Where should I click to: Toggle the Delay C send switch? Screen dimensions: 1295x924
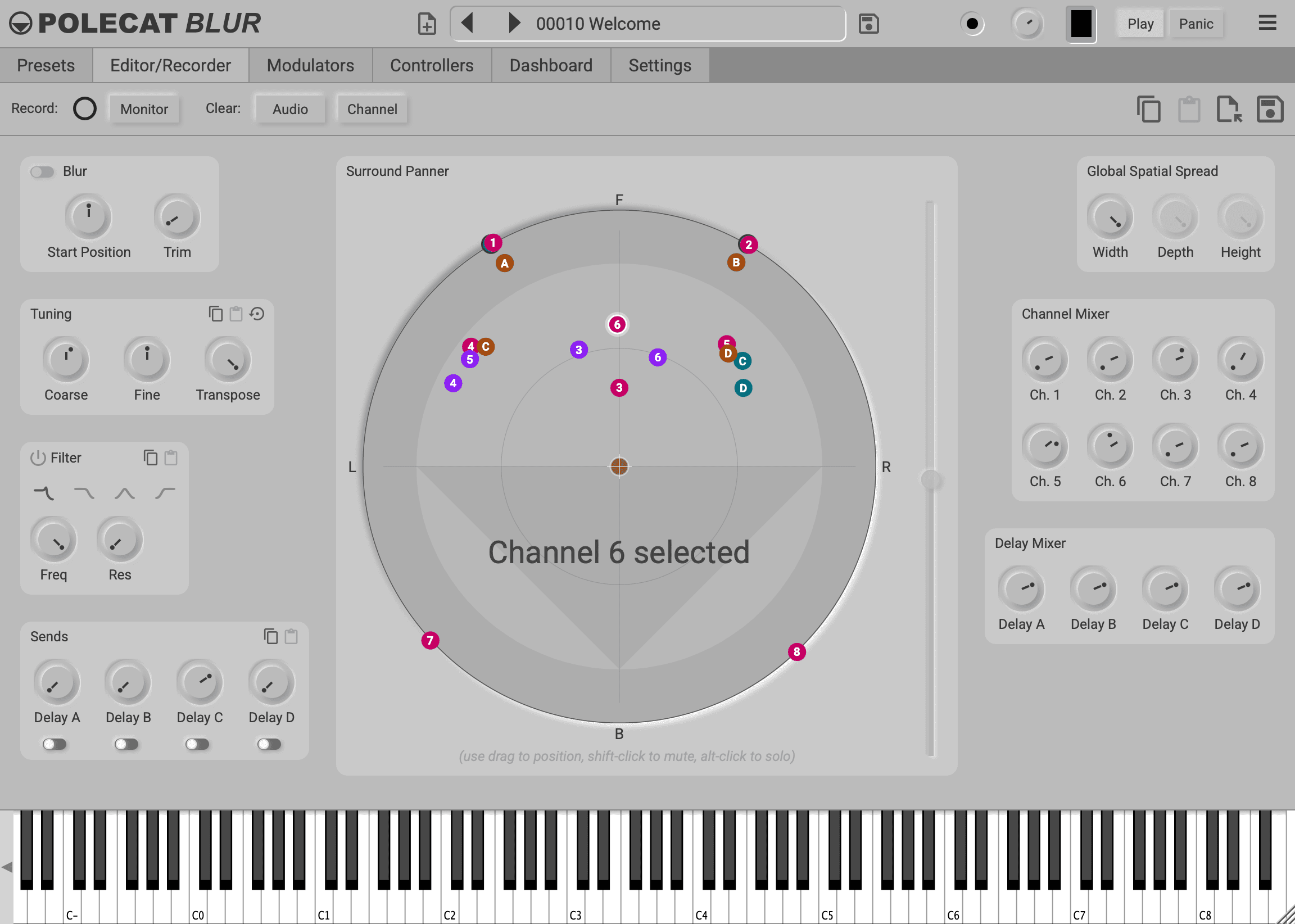197,744
